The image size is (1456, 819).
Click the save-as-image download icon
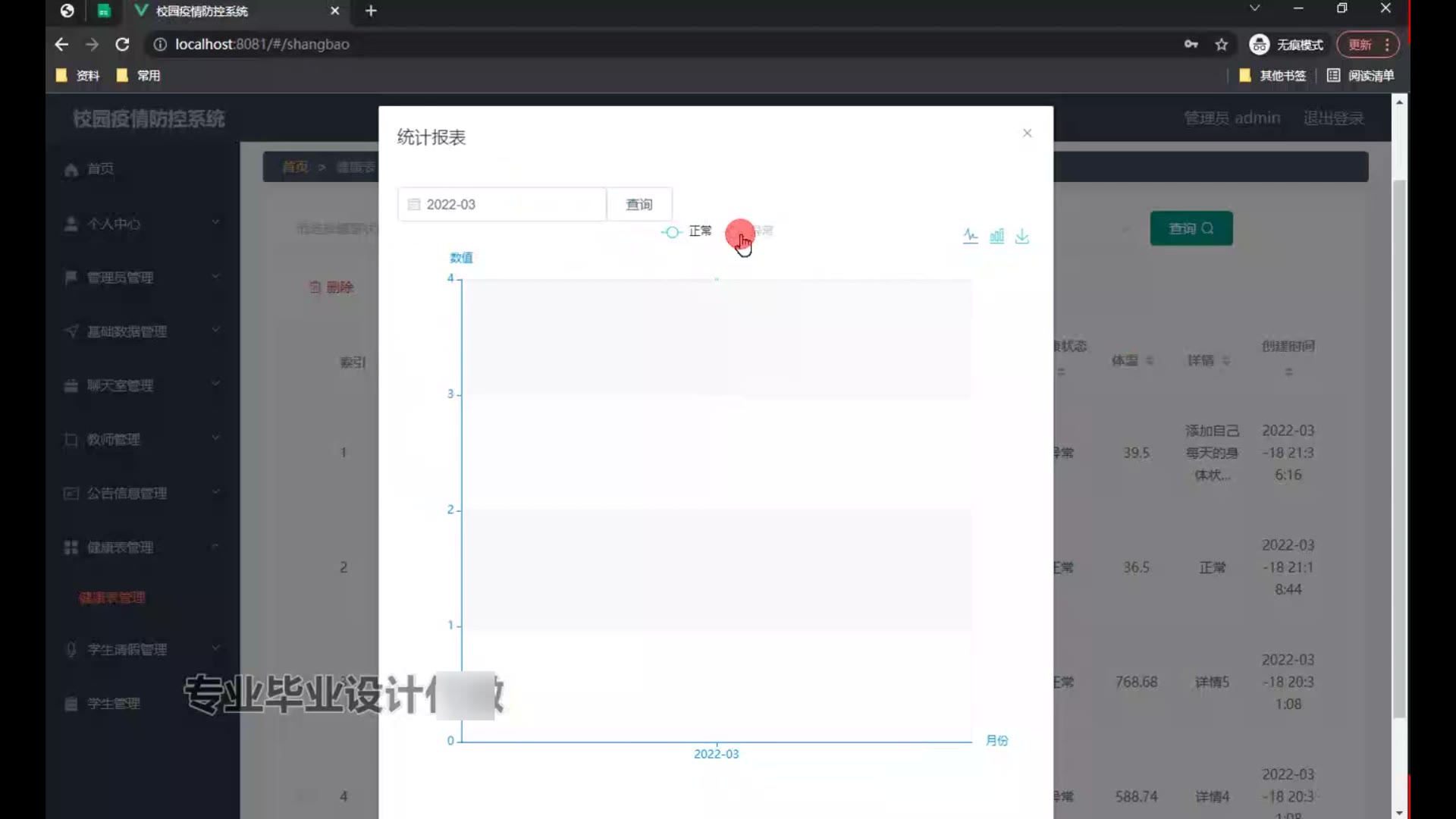pos(1022,236)
